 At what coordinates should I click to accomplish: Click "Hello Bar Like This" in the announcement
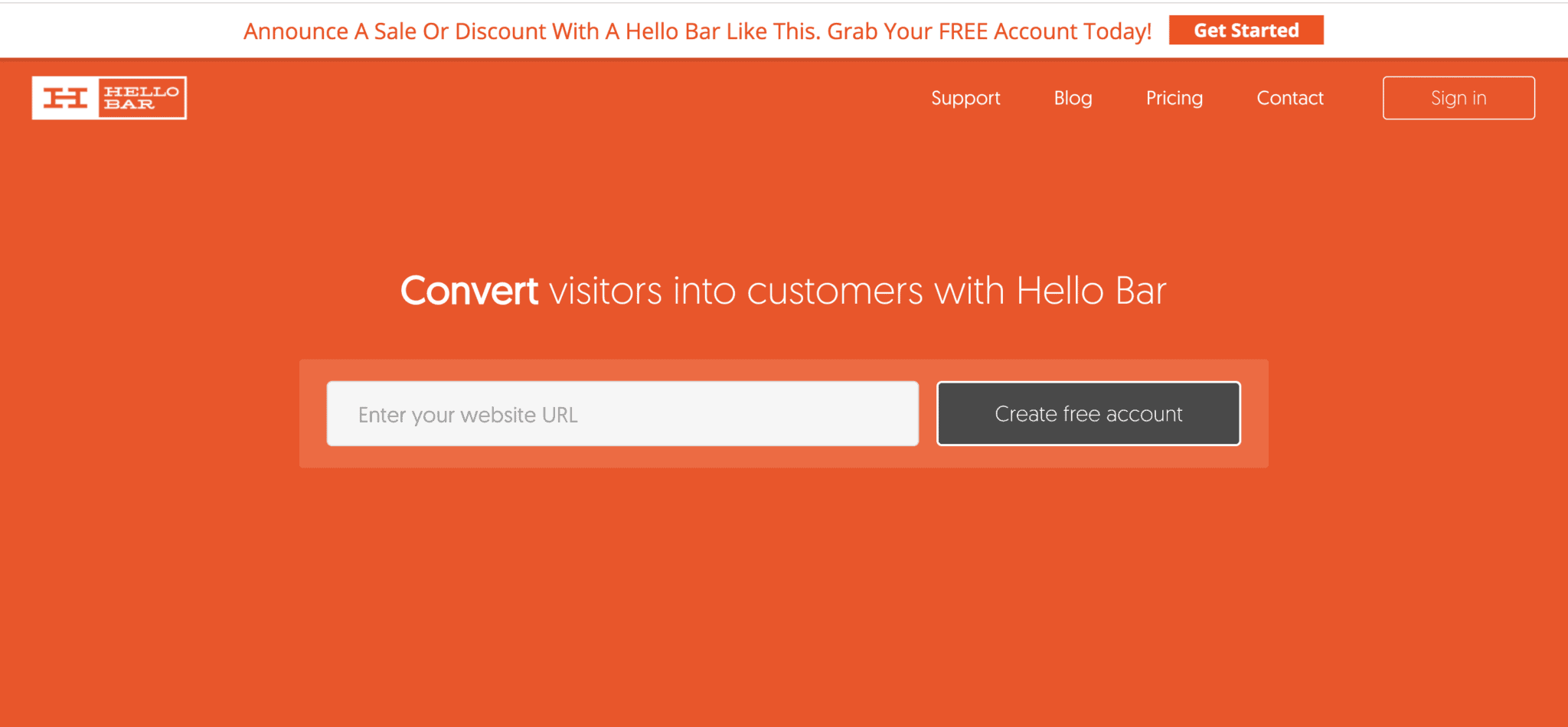point(721,31)
